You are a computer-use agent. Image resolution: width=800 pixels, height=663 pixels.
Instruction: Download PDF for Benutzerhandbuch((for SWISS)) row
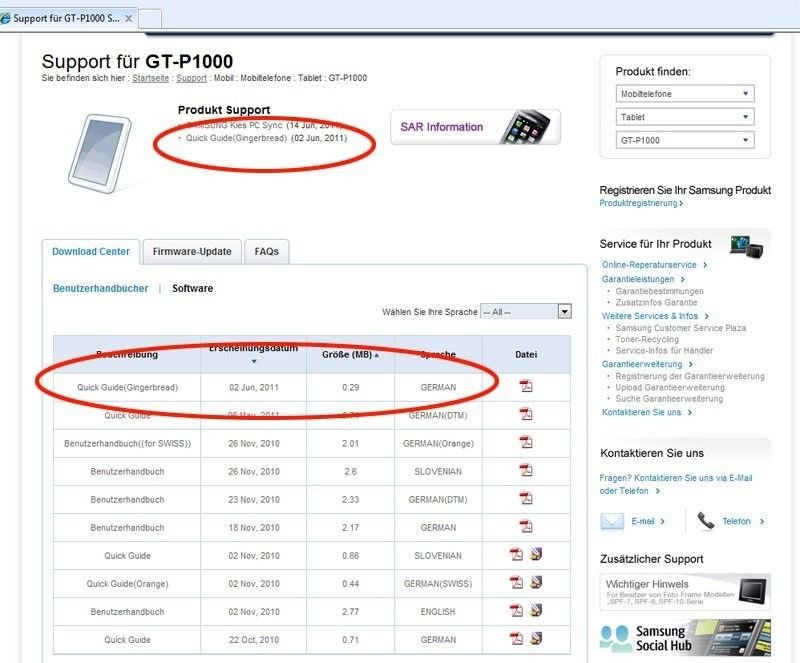tap(526, 442)
